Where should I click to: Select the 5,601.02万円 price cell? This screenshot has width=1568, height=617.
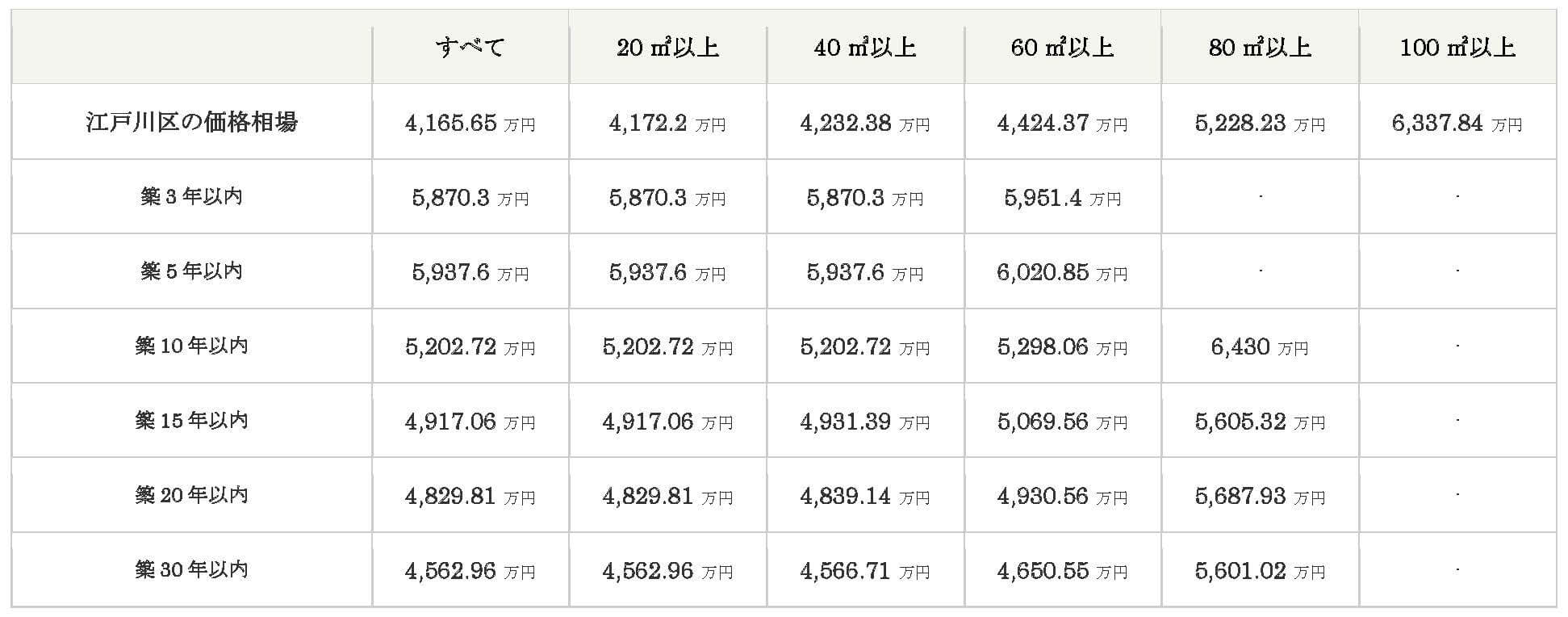[x=1260, y=570]
